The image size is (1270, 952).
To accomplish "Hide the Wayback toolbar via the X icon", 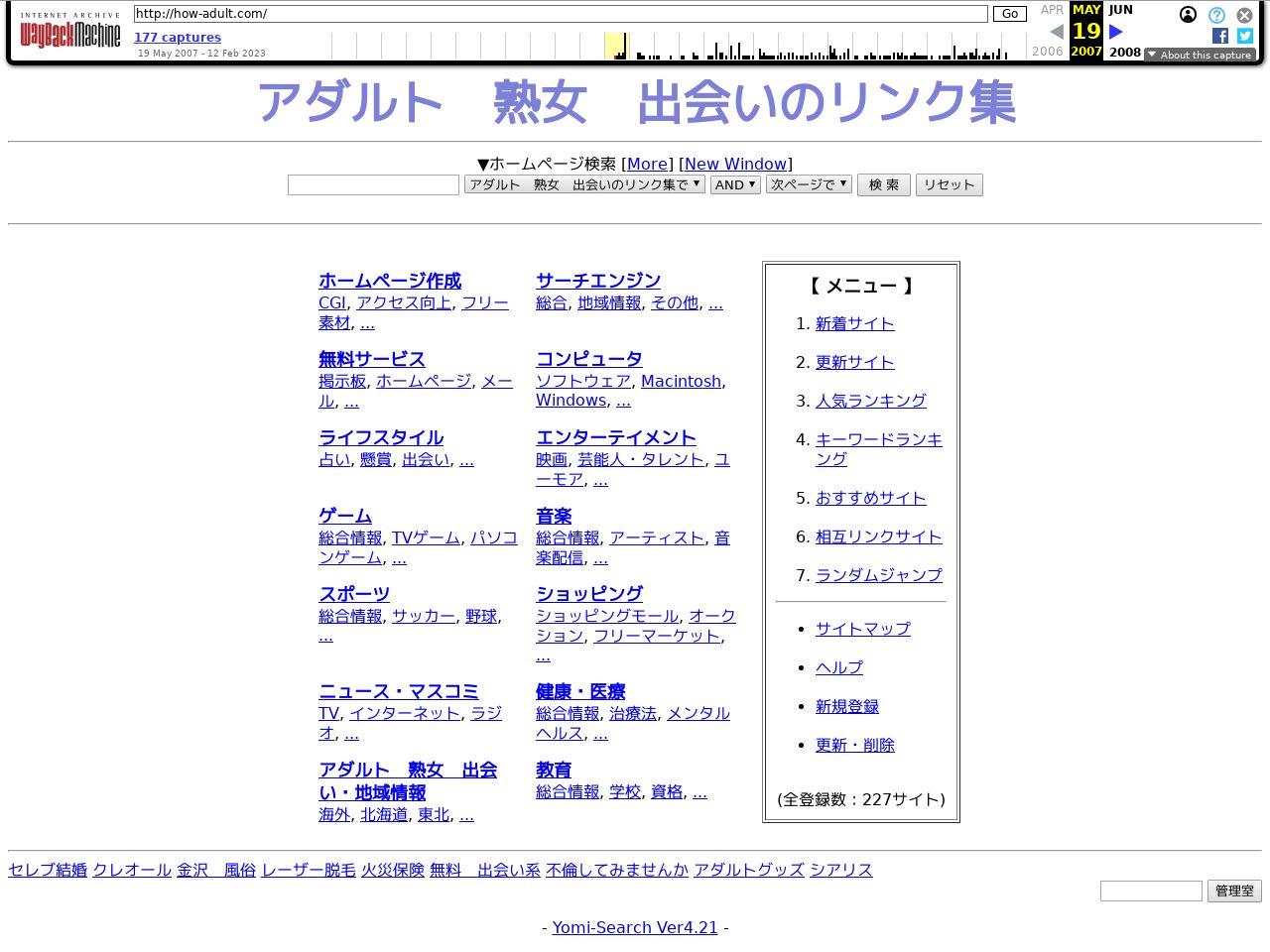I will 1244,15.
